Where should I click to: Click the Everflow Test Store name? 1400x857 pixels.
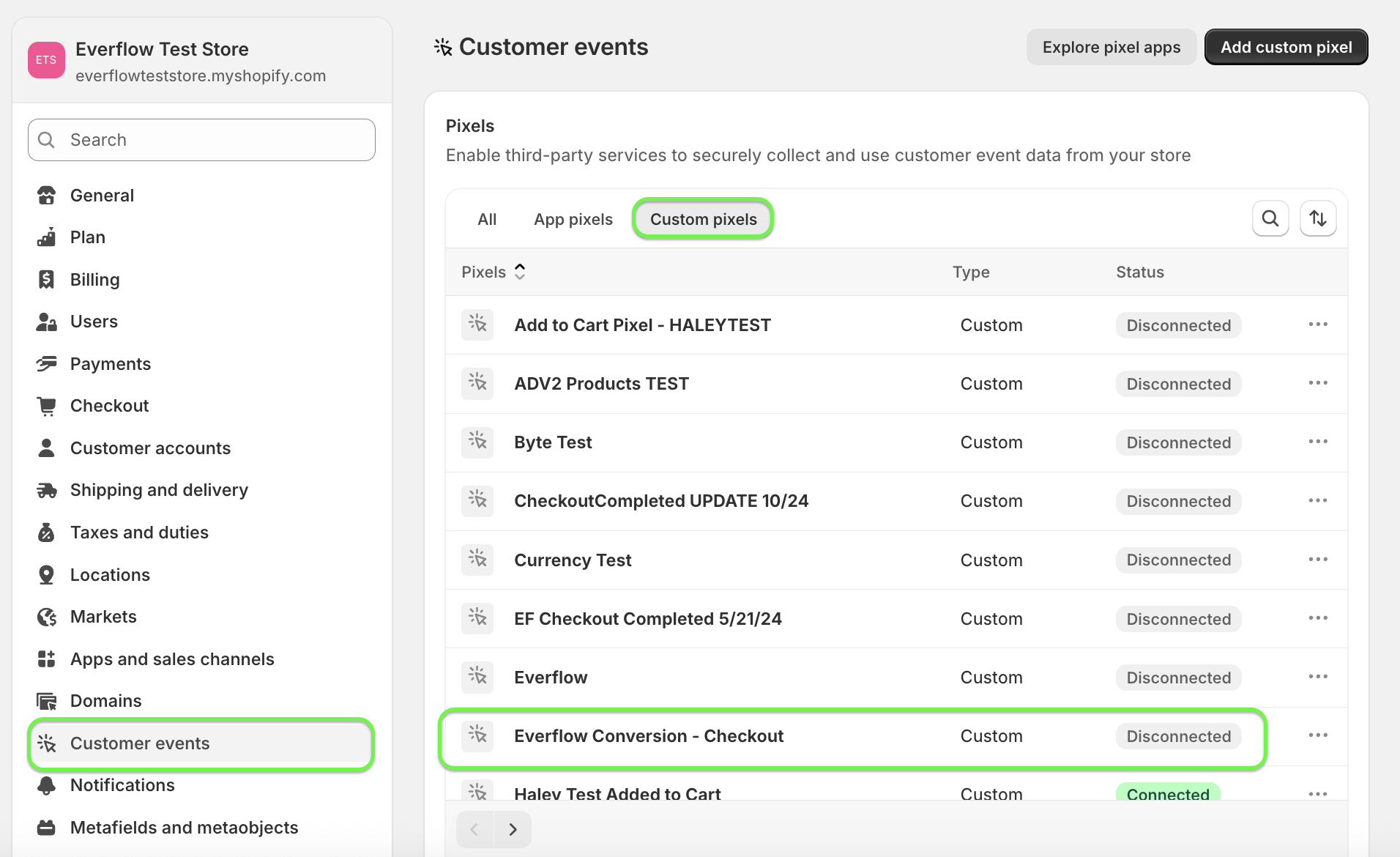pyautogui.click(x=162, y=49)
